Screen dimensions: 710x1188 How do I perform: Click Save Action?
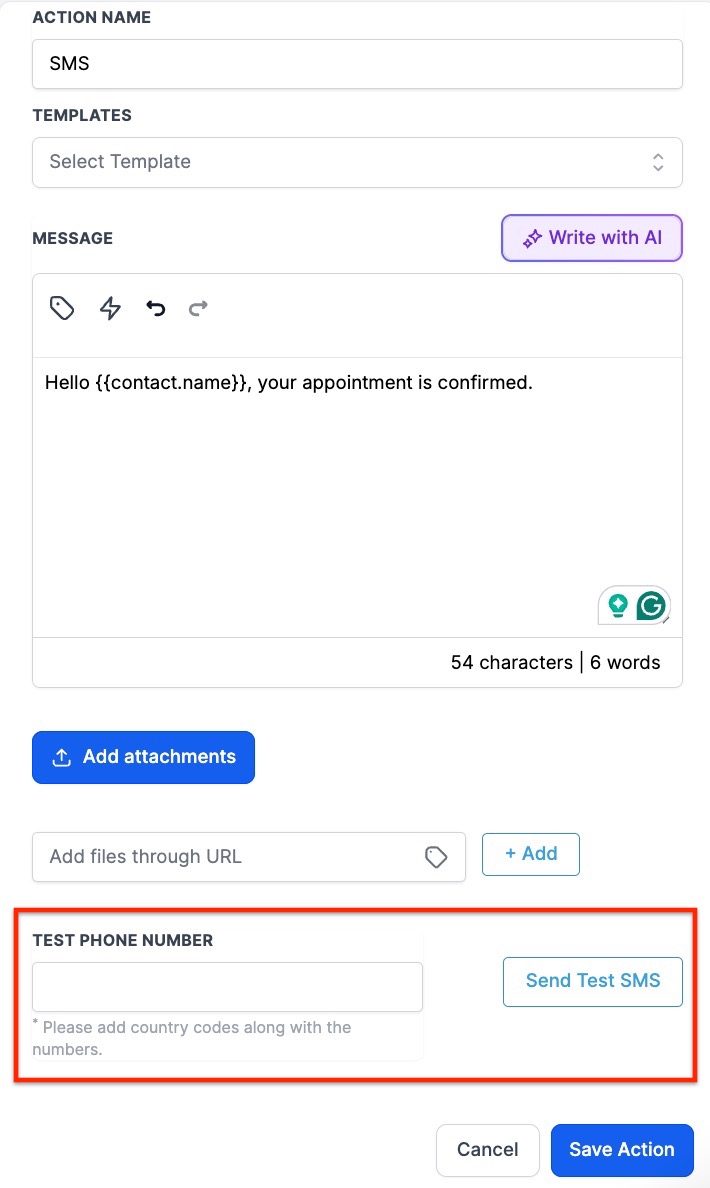(x=622, y=1150)
